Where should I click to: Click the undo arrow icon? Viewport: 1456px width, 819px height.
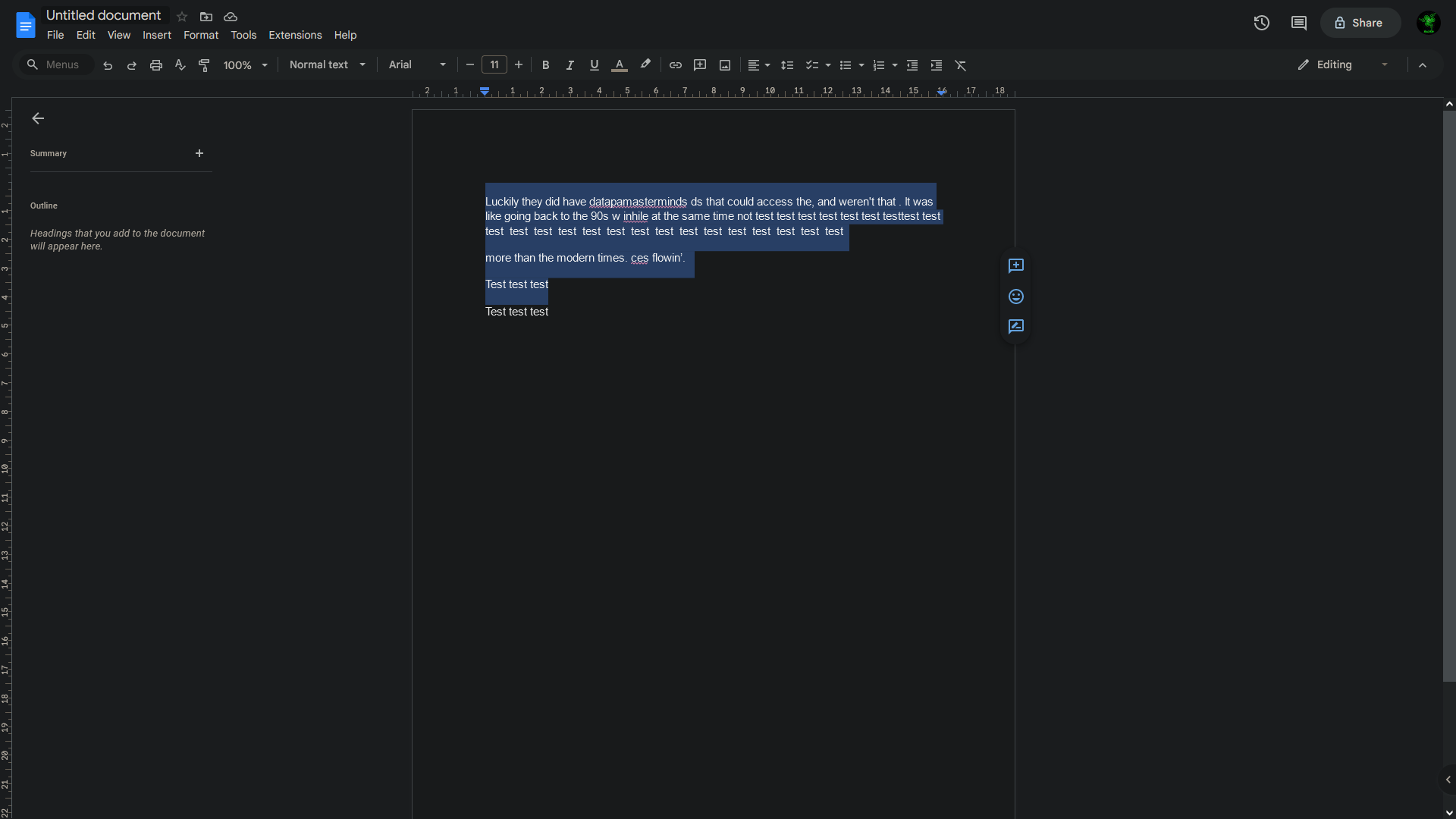click(108, 65)
